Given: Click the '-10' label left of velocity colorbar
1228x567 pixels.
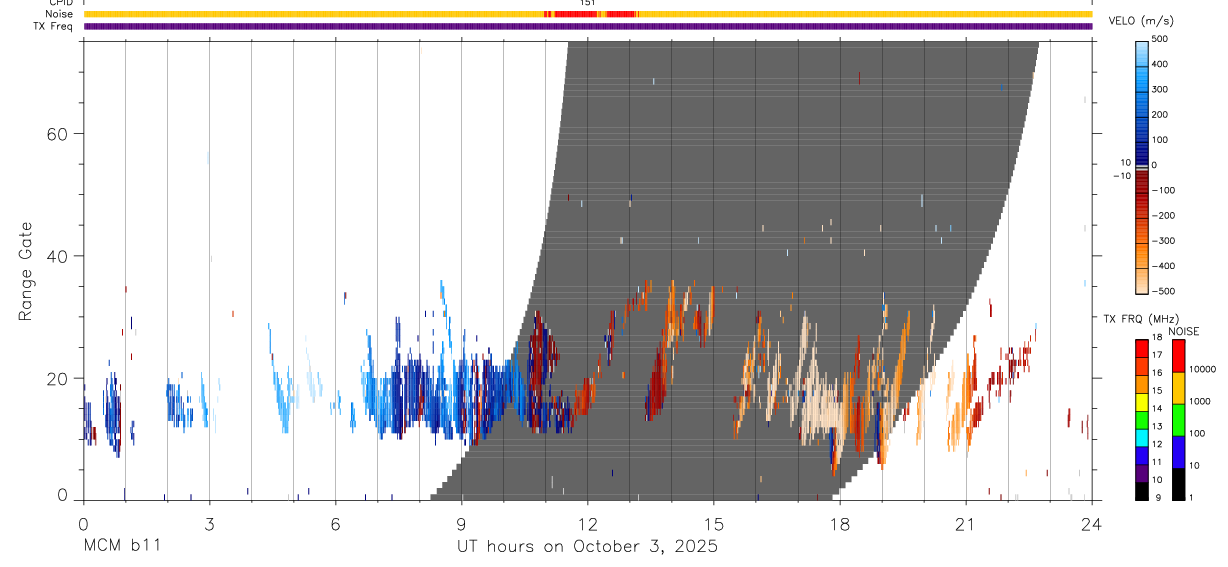Looking at the screenshot, I should click(1120, 176).
